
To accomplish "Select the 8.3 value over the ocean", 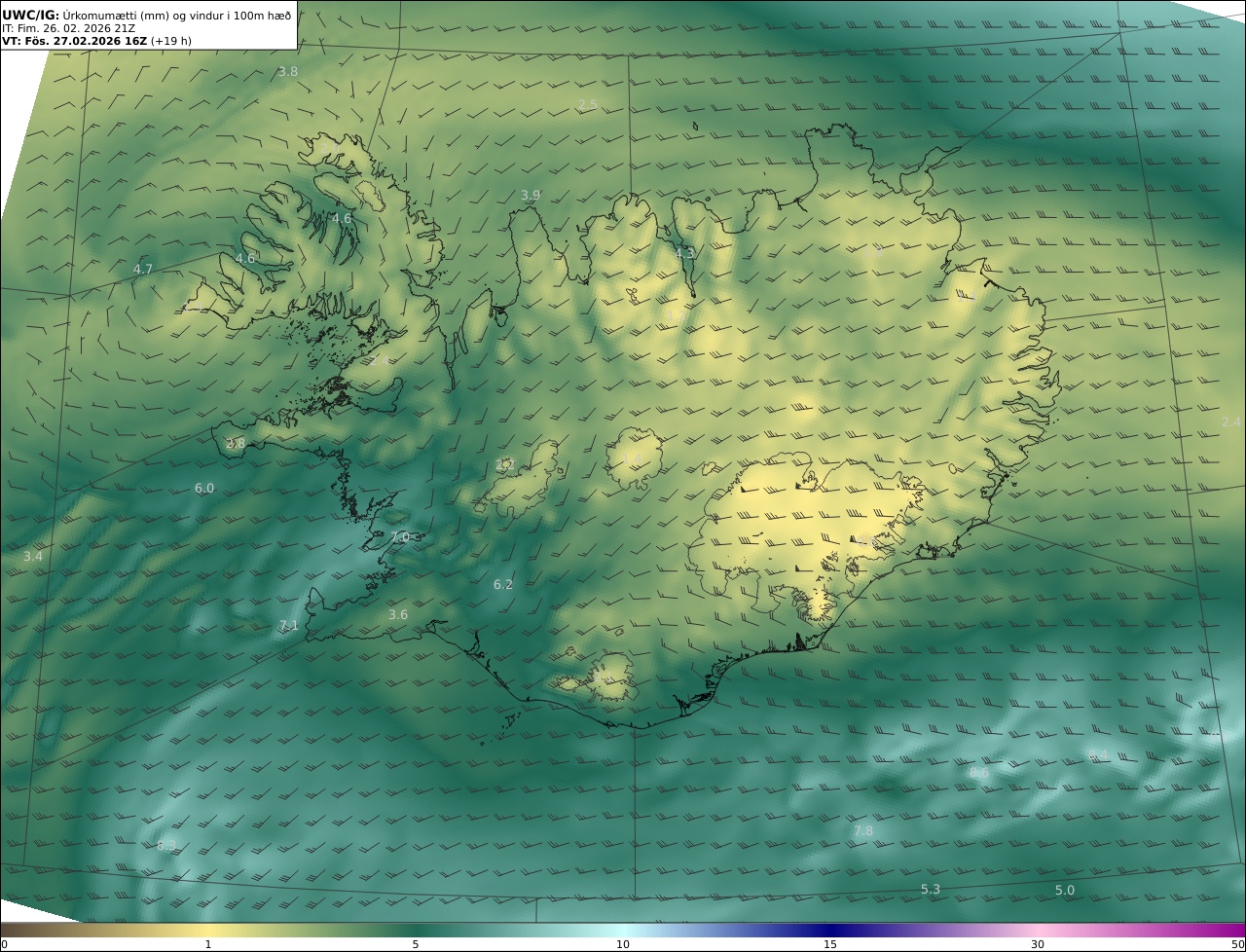I will click(x=166, y=846).
